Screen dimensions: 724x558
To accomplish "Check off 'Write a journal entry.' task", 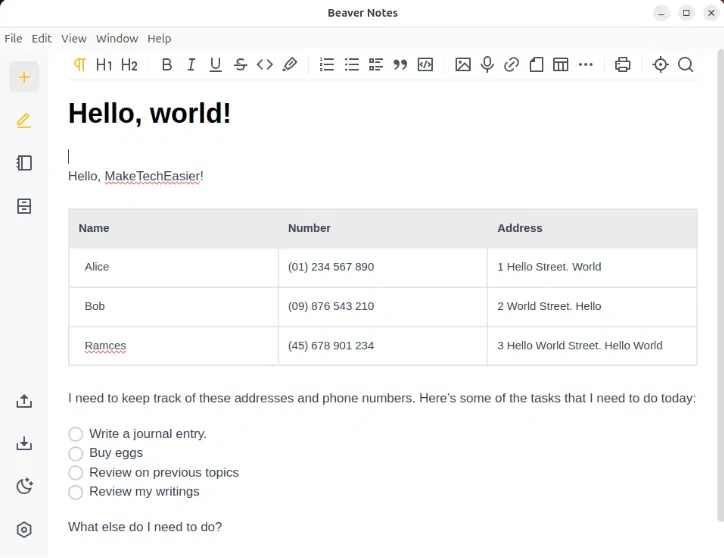I will [76, 434].
